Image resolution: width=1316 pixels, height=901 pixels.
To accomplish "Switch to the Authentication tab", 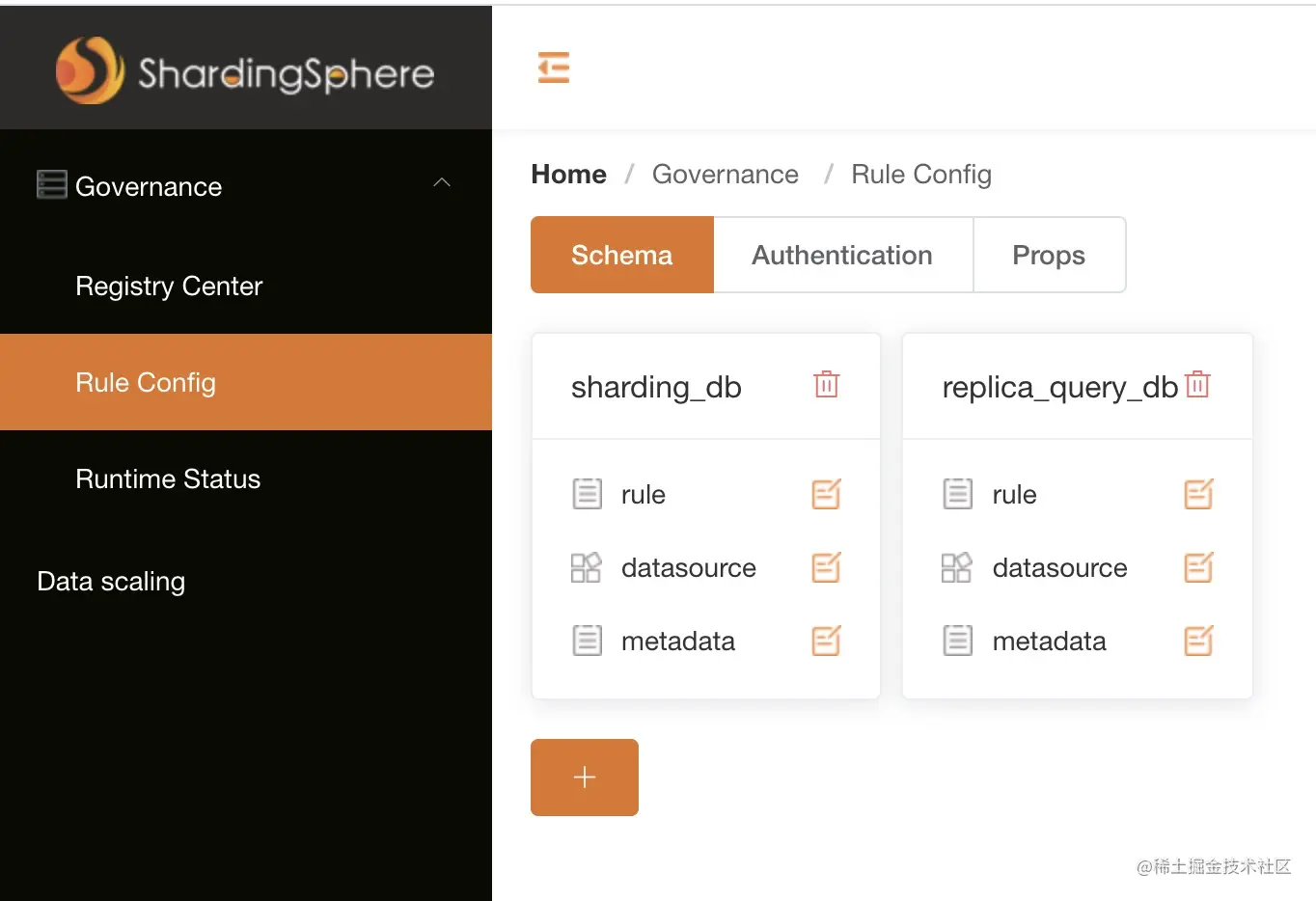I will pyautogui.click(x=842, y=255).
